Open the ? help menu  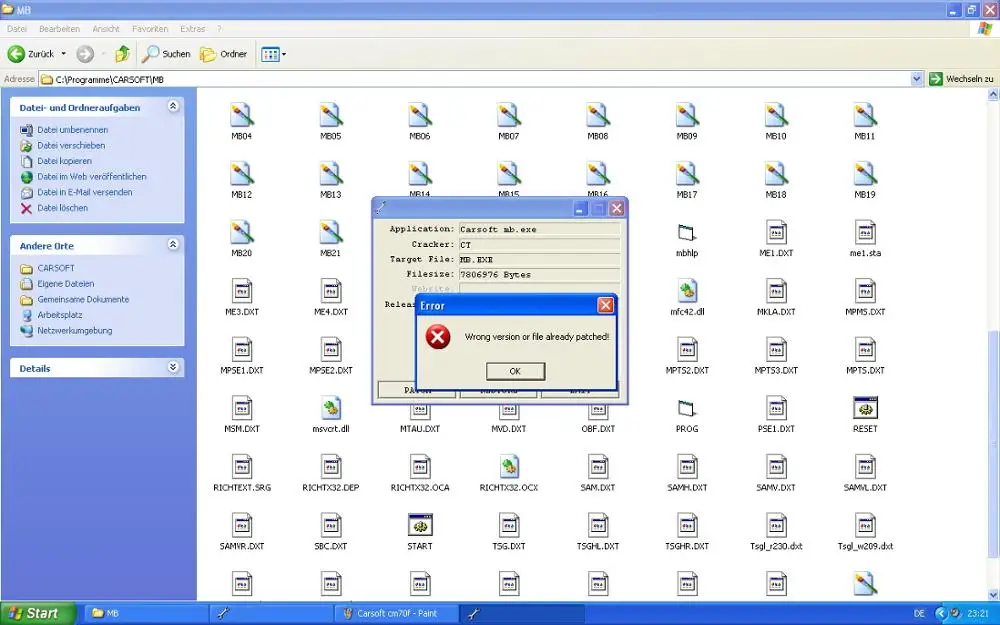click(219, 29)
